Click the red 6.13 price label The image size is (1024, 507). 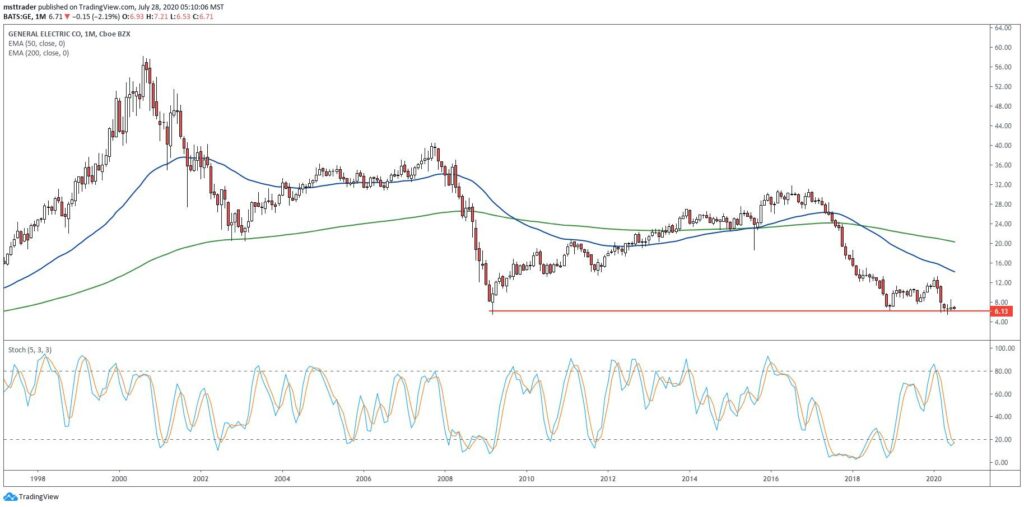1001,312
